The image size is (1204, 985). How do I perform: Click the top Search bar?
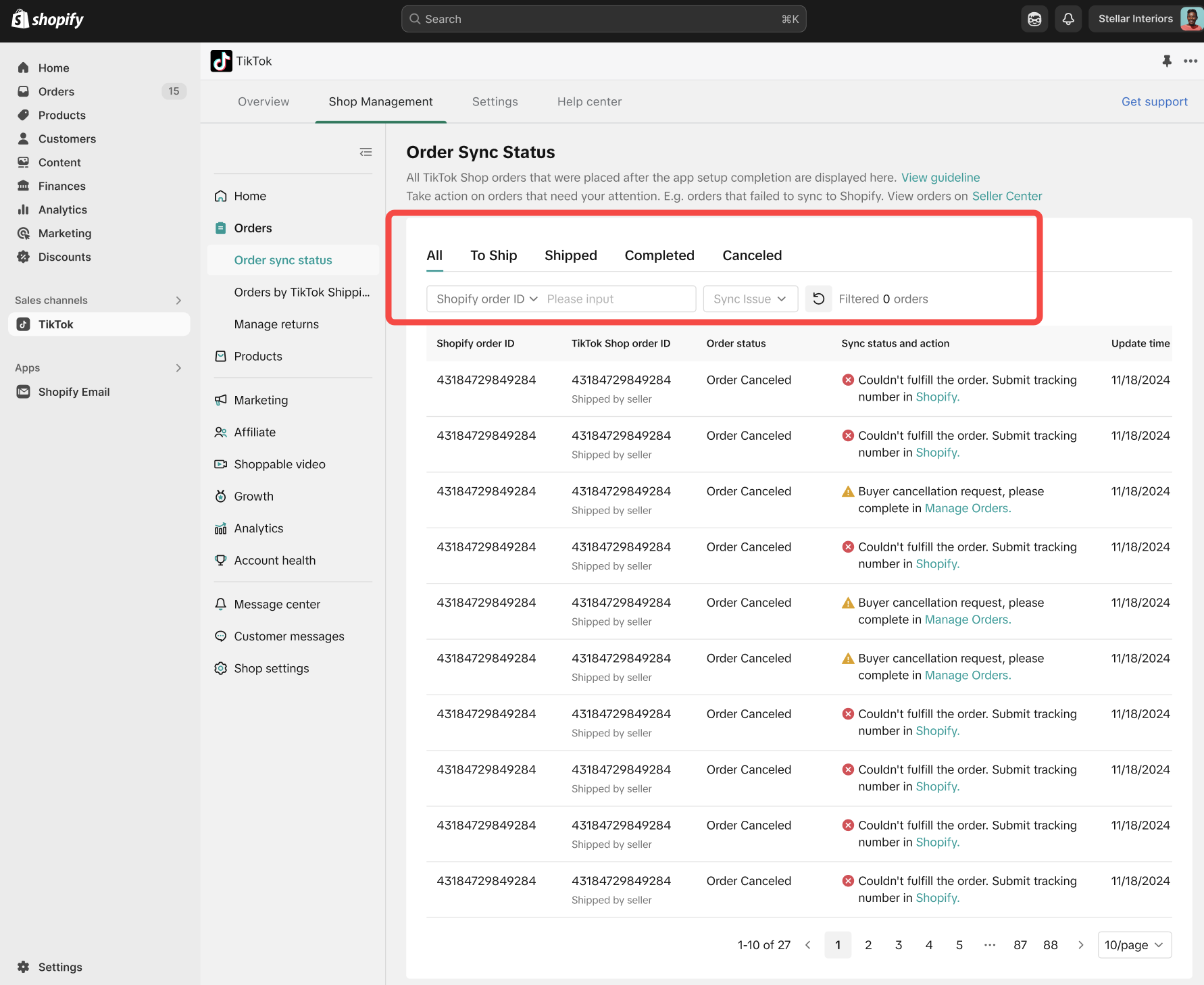point(603,19)
